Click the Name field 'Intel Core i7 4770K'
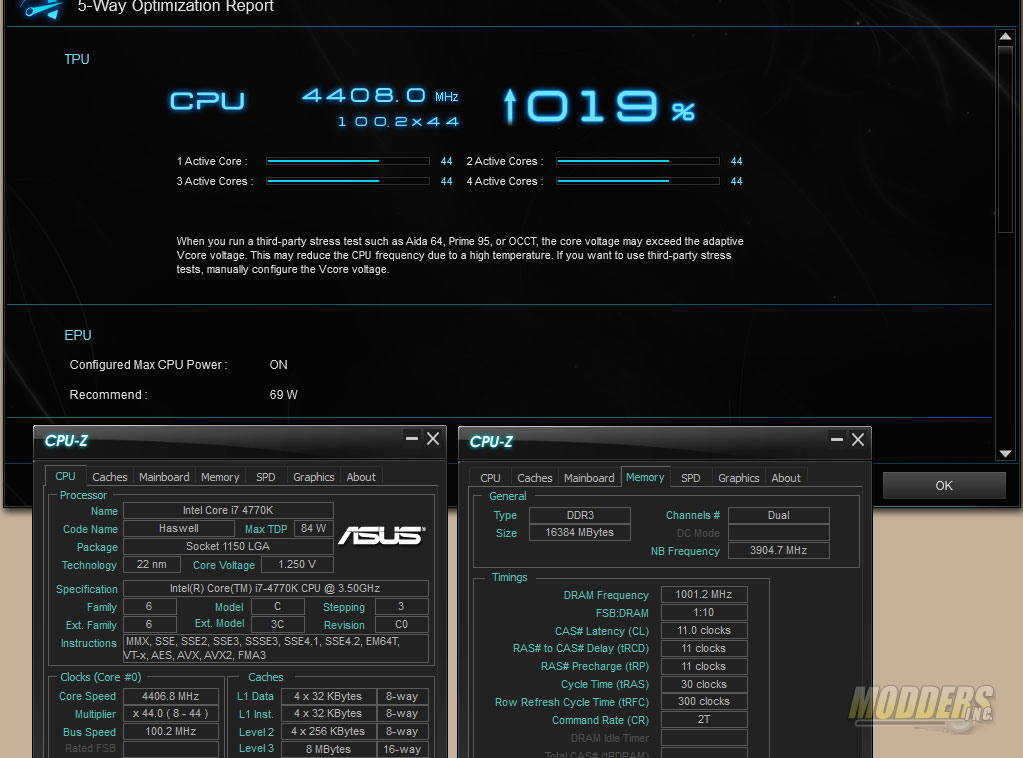 point(228,510)
